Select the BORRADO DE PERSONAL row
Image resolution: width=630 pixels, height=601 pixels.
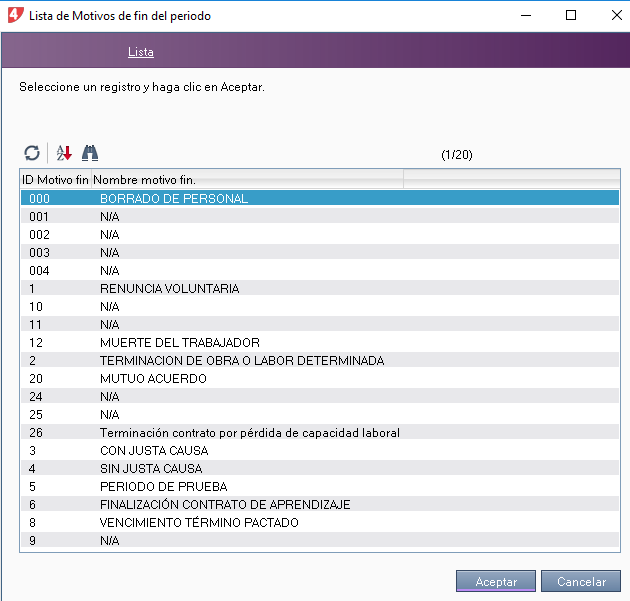(x=174, y=199)
